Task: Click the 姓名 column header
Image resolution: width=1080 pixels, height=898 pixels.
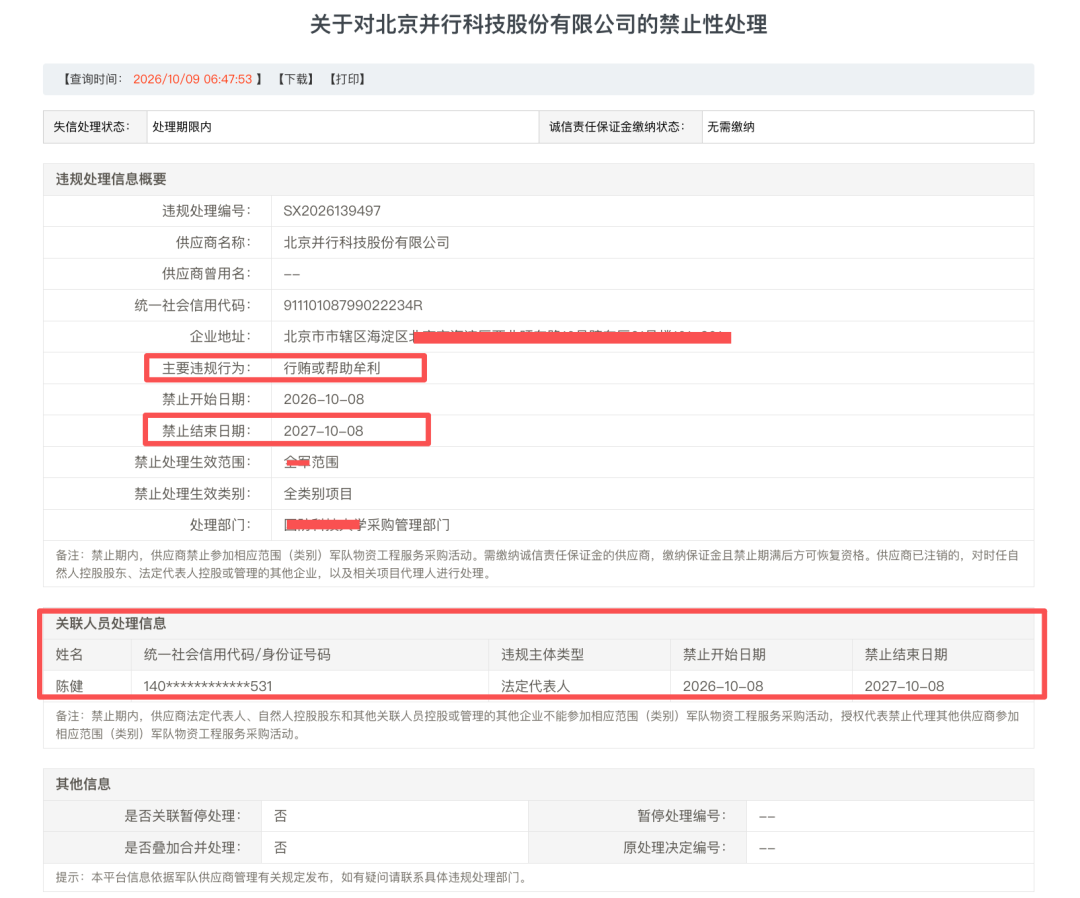Action: (x=69, y=655)
